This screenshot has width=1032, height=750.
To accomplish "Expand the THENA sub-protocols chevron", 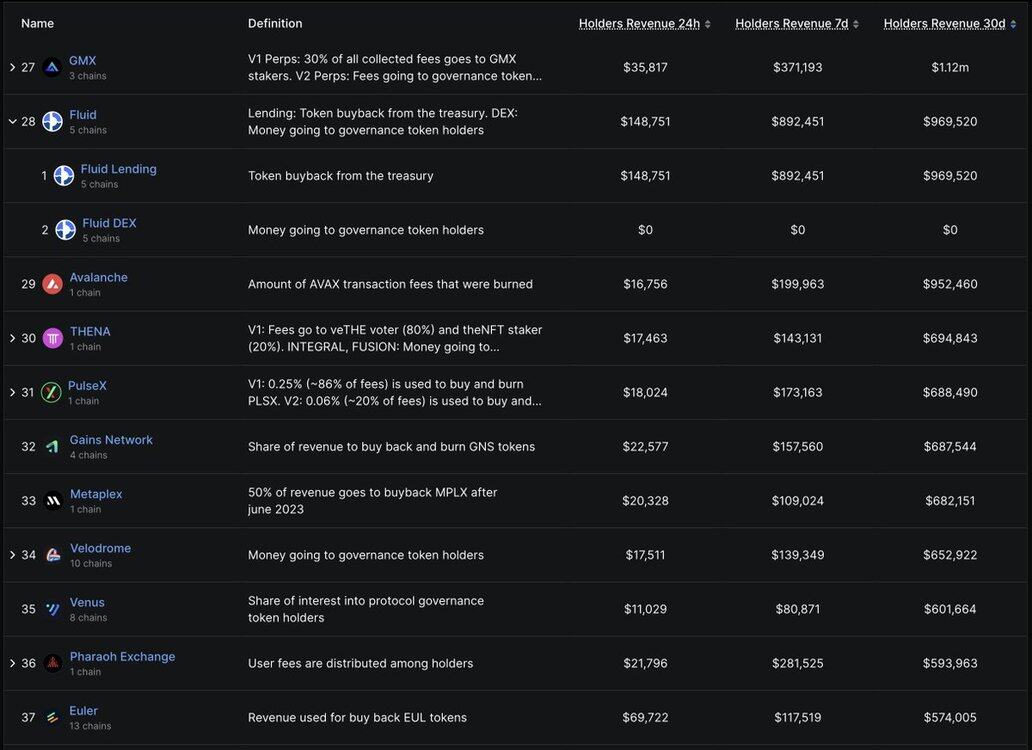I will 12,339.
